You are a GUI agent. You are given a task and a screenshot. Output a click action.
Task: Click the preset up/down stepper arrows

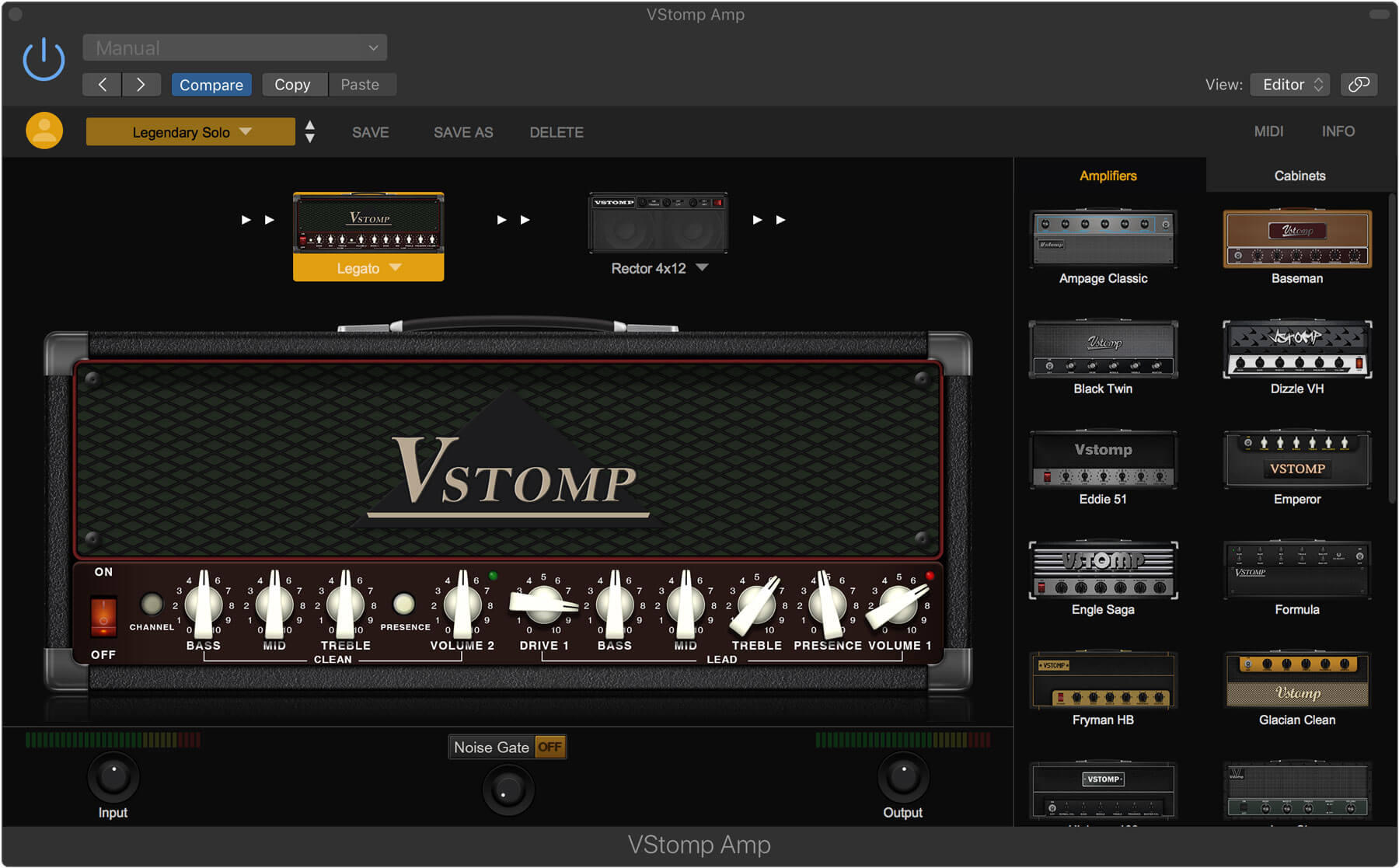310,131
